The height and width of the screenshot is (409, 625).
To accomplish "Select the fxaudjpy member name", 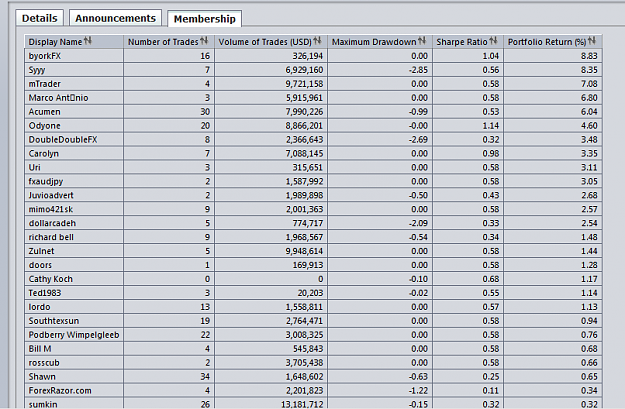I will point(45,181).
